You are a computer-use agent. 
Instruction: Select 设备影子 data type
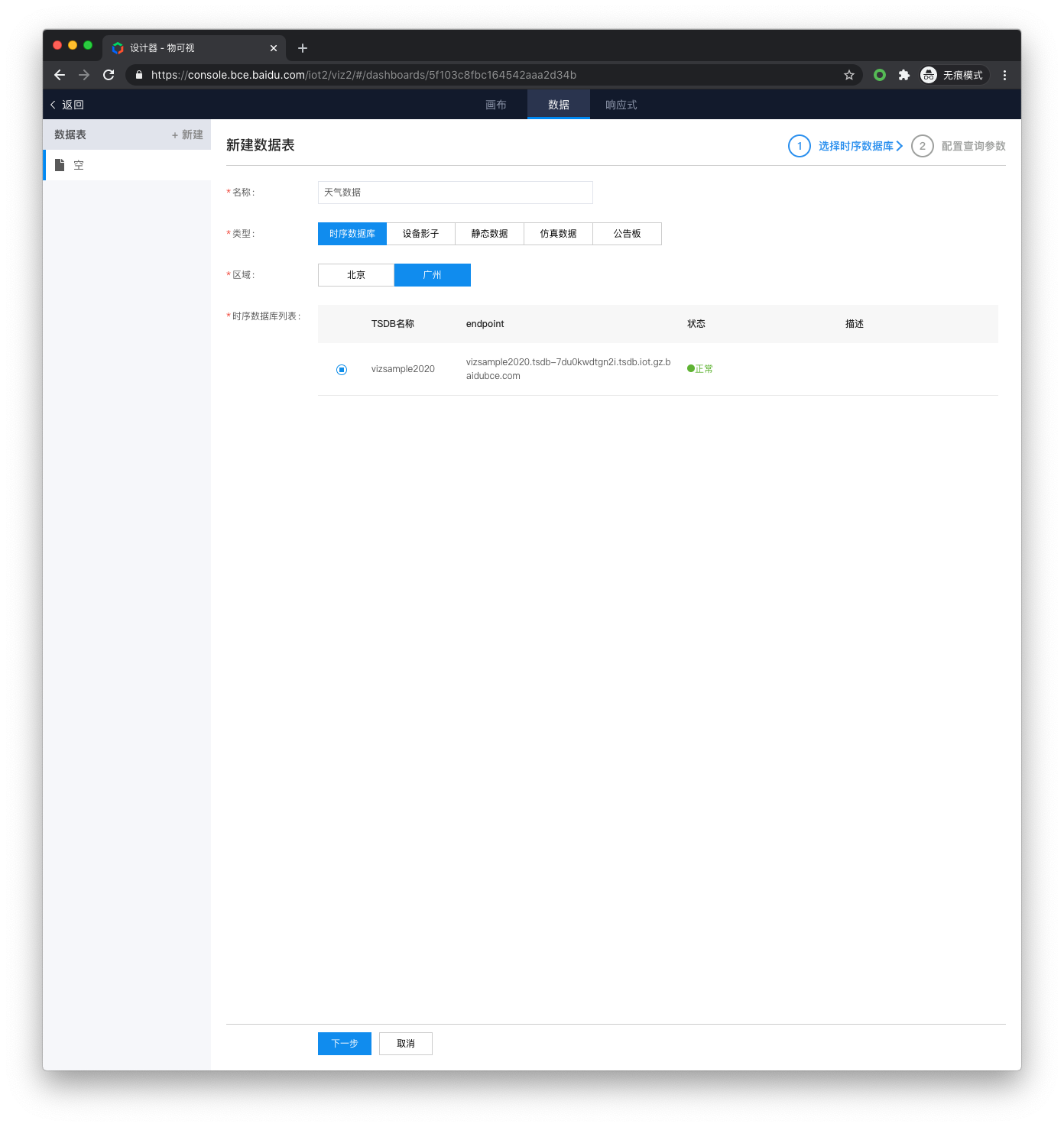[421, 234]
